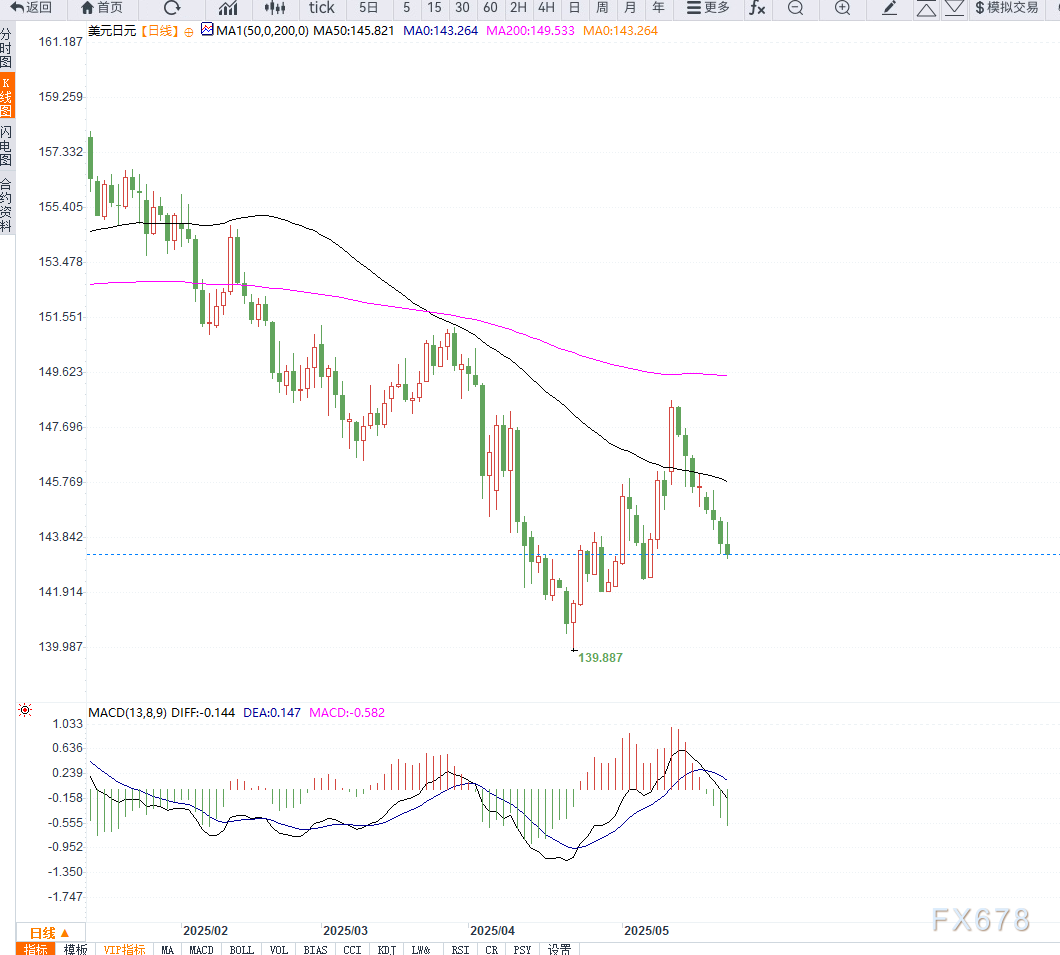Screen dimensions: 1060x955
Task: Switch to the 指标 mode at bottom left
Action: point(36,949)
